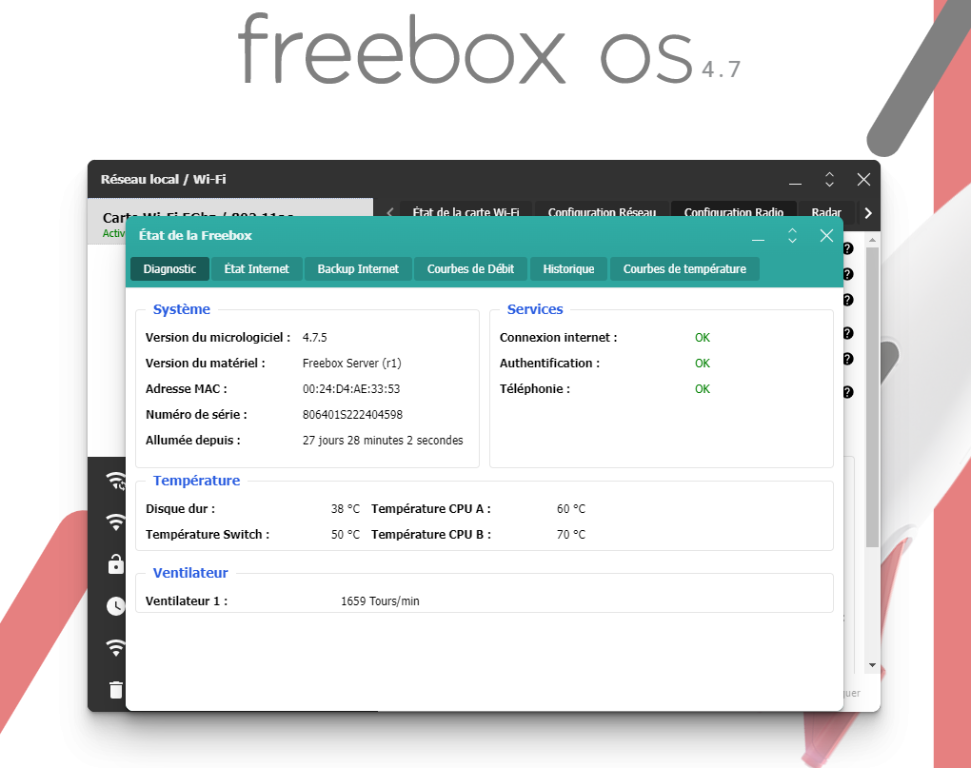971x768 pixels.
Task: View the Courbes de Débit tab
Action: pyautogui.click(x=471, y=269)
